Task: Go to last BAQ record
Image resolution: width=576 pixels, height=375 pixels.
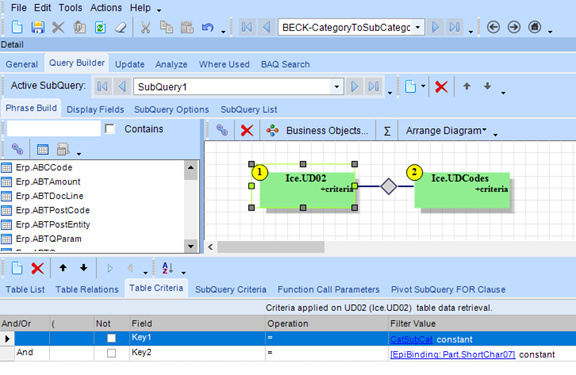Action: click(455, 27)
